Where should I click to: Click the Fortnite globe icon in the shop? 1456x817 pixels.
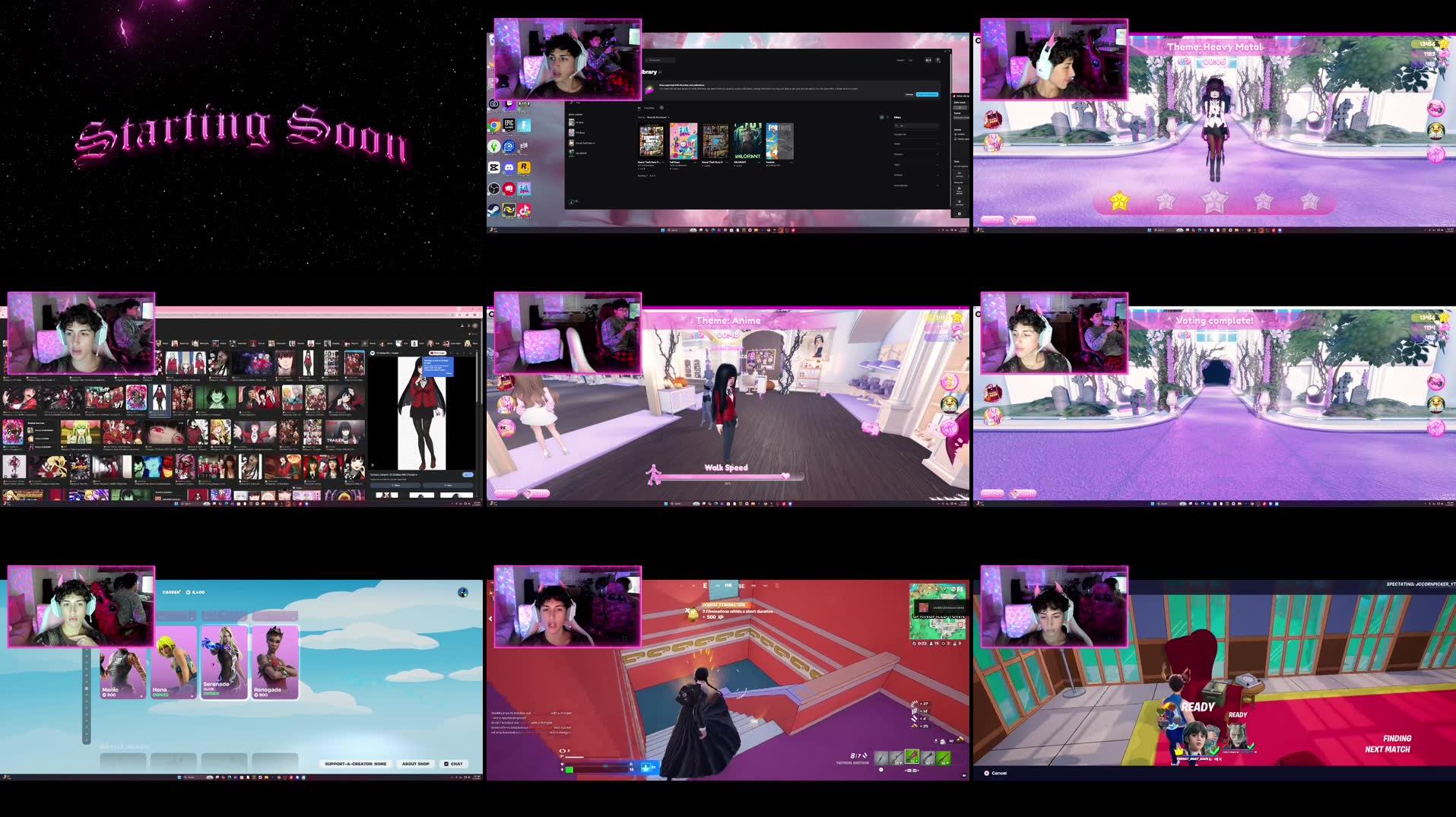coord(464,591)
